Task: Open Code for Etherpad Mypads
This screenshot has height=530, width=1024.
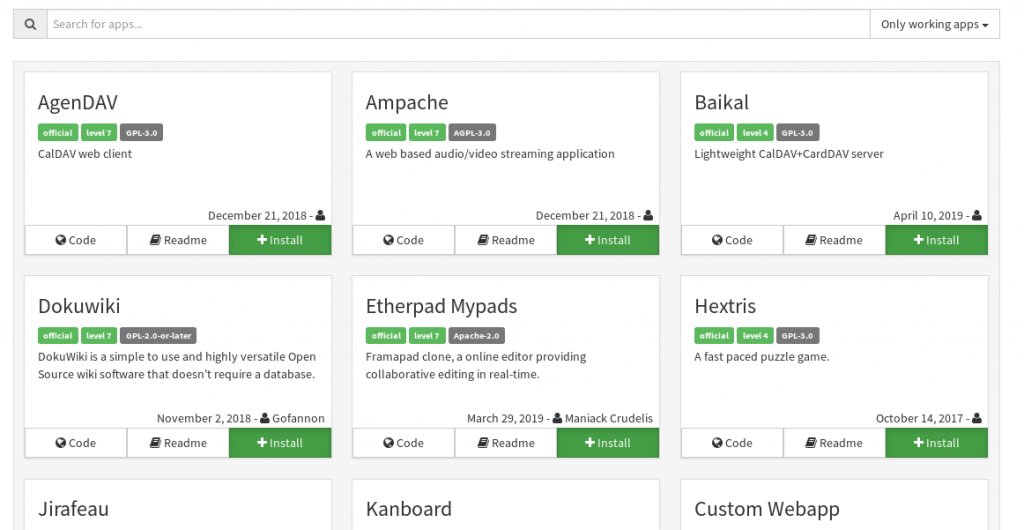Action: coord(404,443)
